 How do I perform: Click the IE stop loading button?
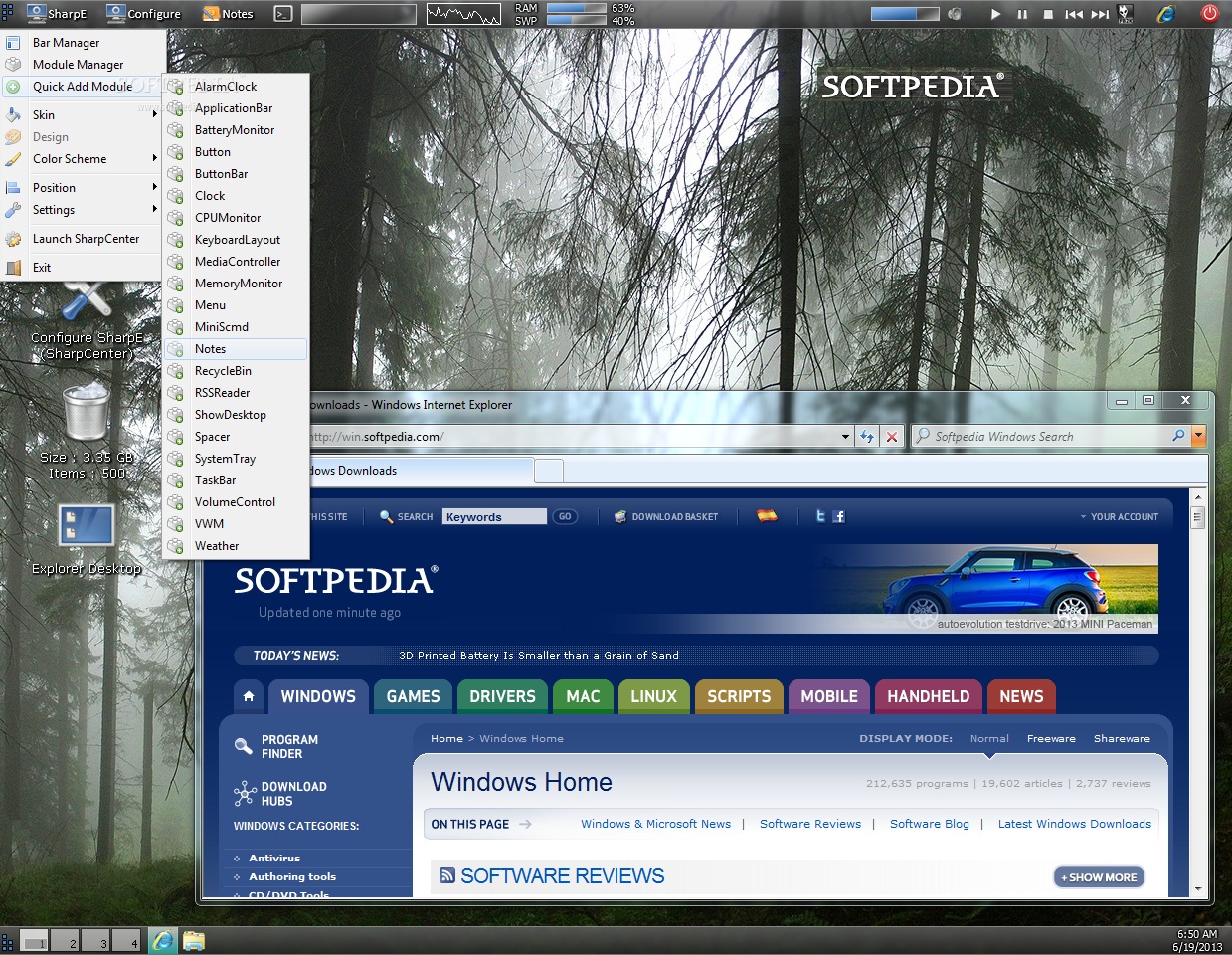coord(892,437)
